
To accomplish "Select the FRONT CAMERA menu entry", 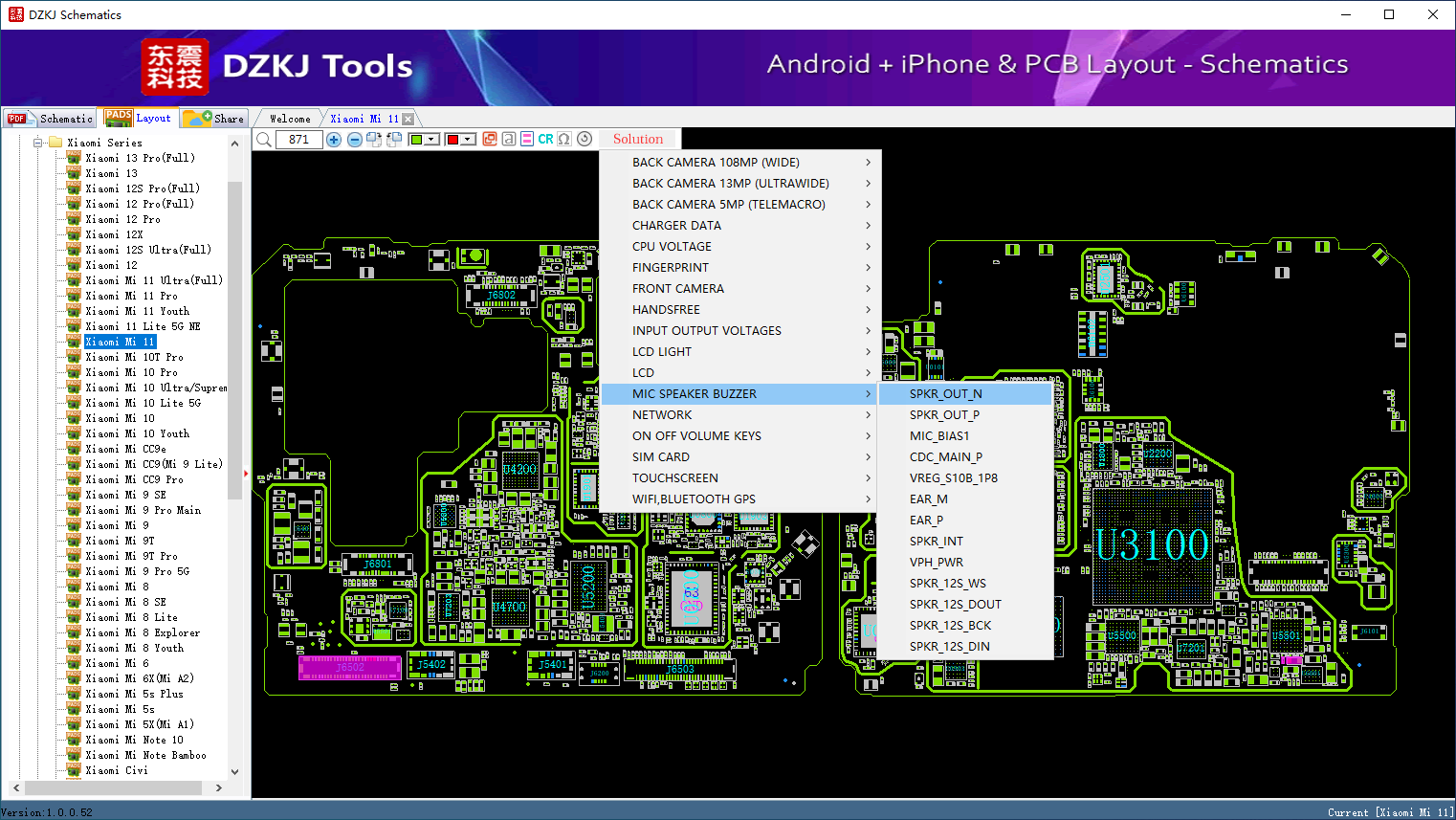I will coord(740,289).
